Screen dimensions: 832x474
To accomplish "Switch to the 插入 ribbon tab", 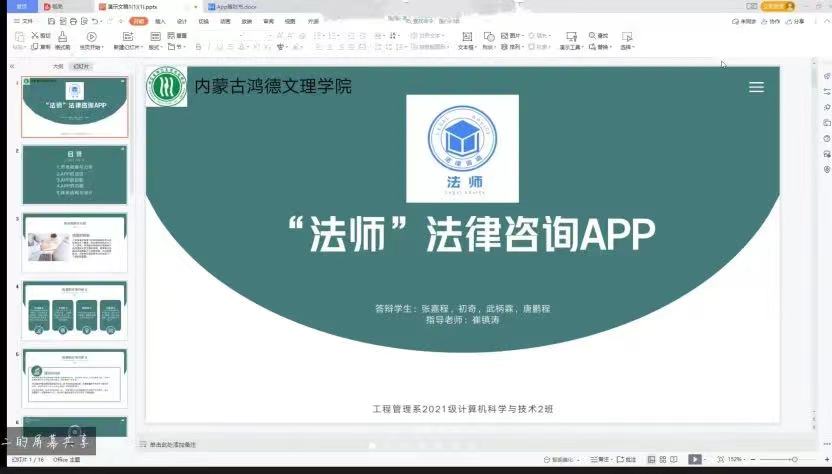I will [x=160, y=22].
